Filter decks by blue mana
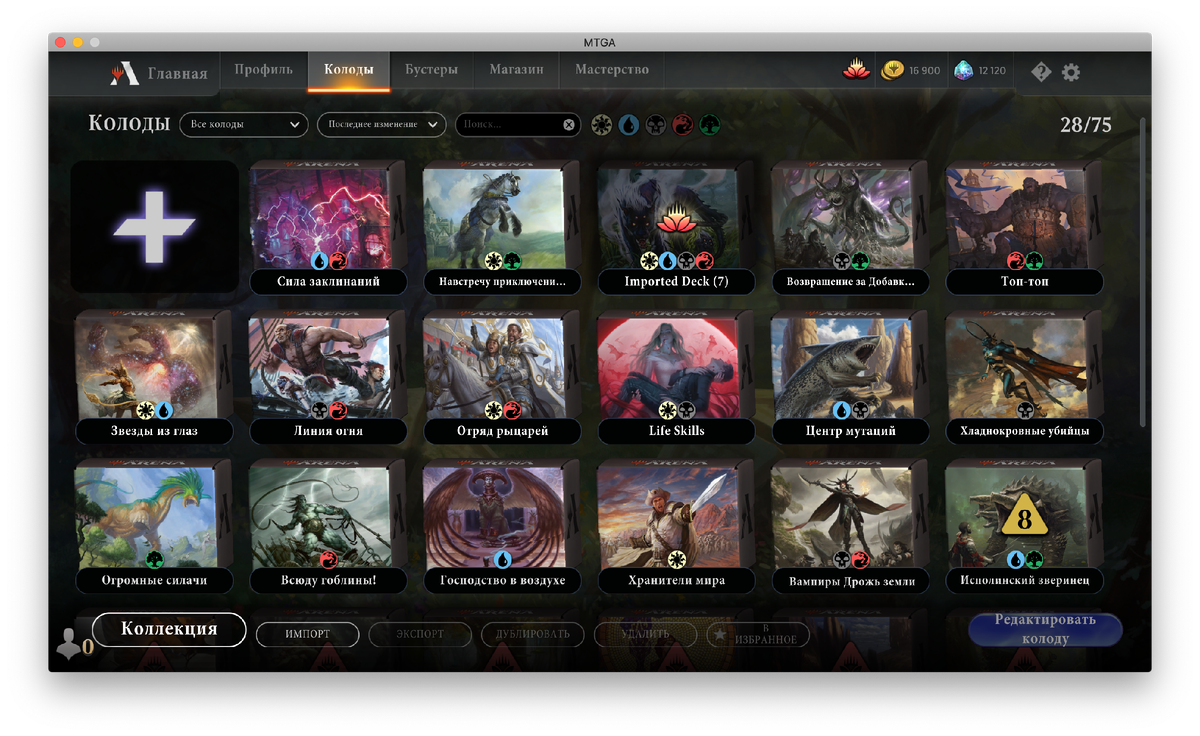This screenshot has width=1200, height=736. 628,125
